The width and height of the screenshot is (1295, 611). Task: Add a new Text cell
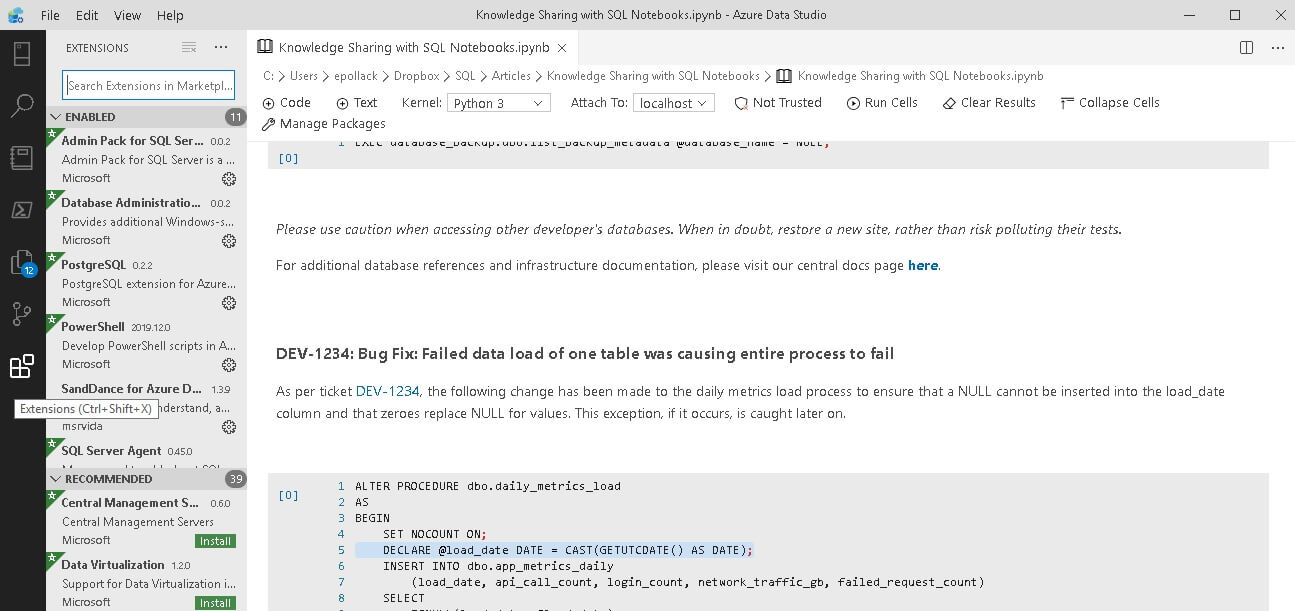pos(357,103)
